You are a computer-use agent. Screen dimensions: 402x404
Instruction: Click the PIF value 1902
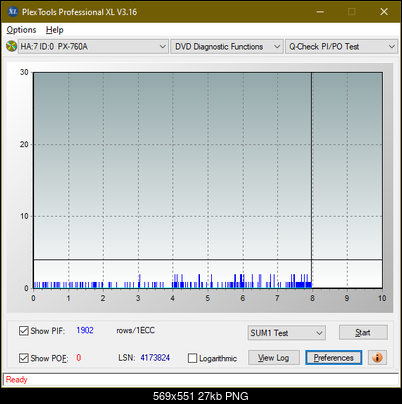(85, 330)
